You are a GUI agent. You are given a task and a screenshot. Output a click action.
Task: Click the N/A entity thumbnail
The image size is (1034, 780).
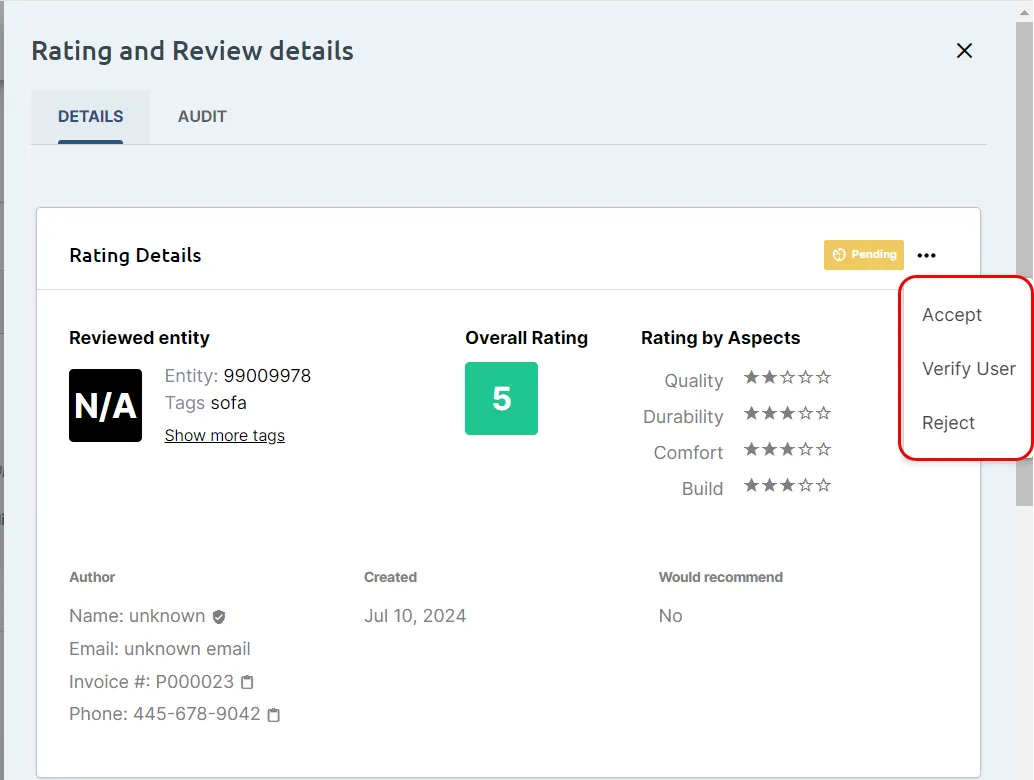[106, 405]
